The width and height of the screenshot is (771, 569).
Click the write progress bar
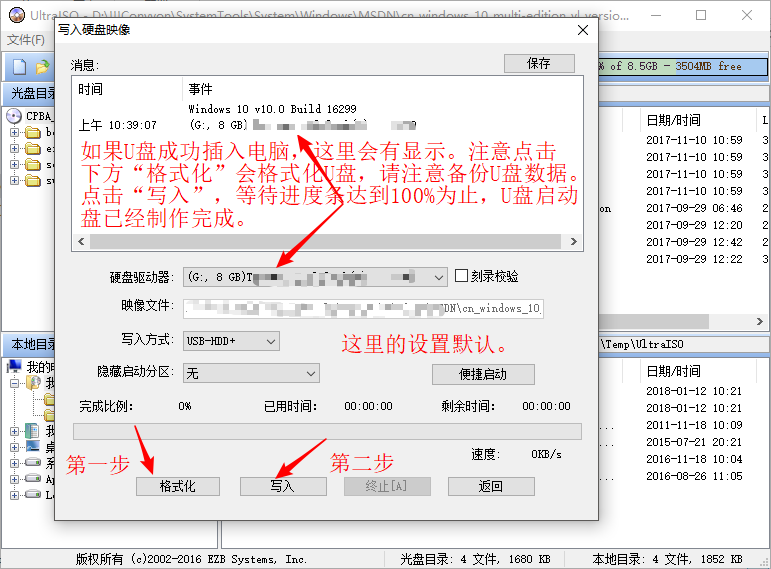[327, 431]
